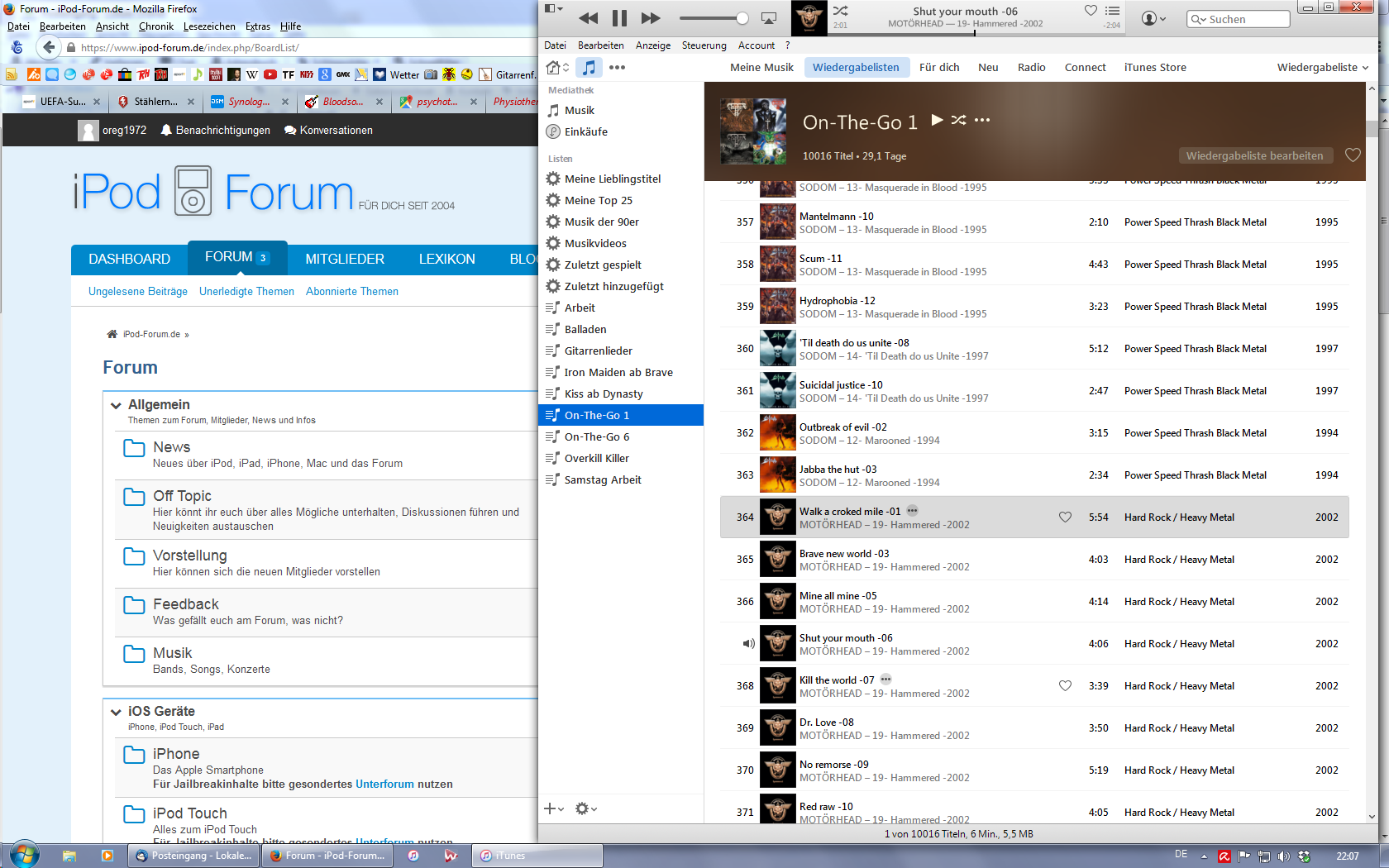Viewport: 1389px width, 868px height.
Task: Skip to the next track in iTunes
Action: pos(651,18)
